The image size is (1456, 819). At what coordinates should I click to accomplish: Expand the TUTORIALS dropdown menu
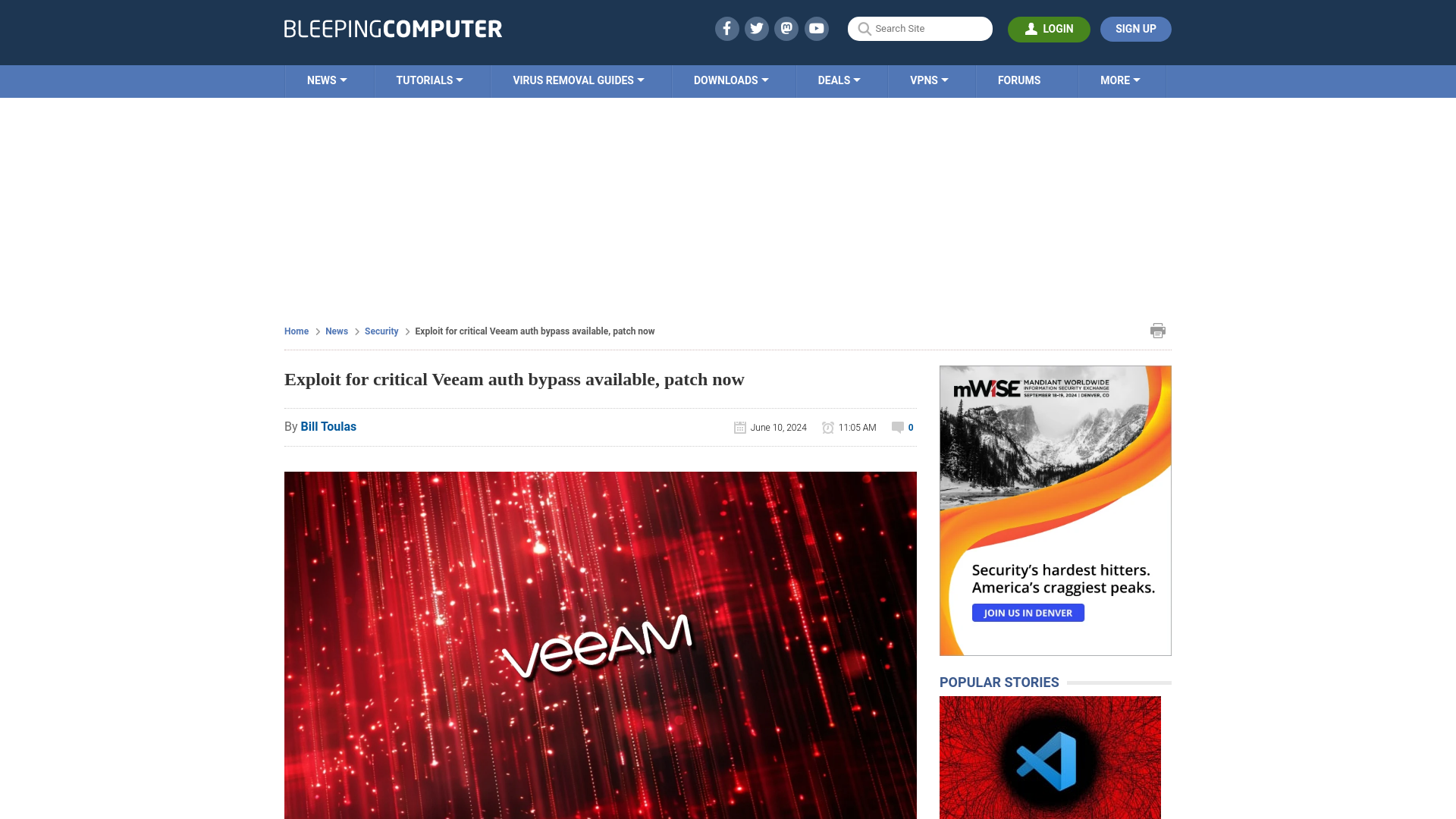(429, 80)
